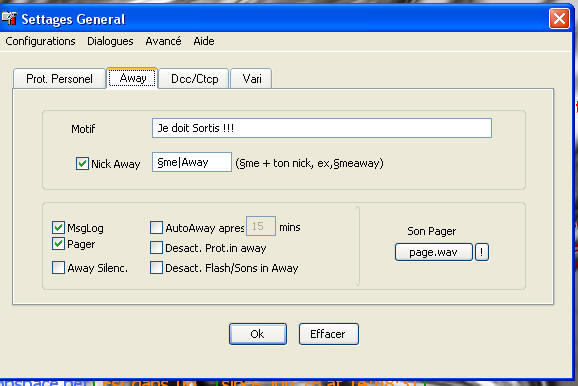The width and height of the screenshot is (578, 386).
Task: Click the Effacer button
Action: click(328, 334)
